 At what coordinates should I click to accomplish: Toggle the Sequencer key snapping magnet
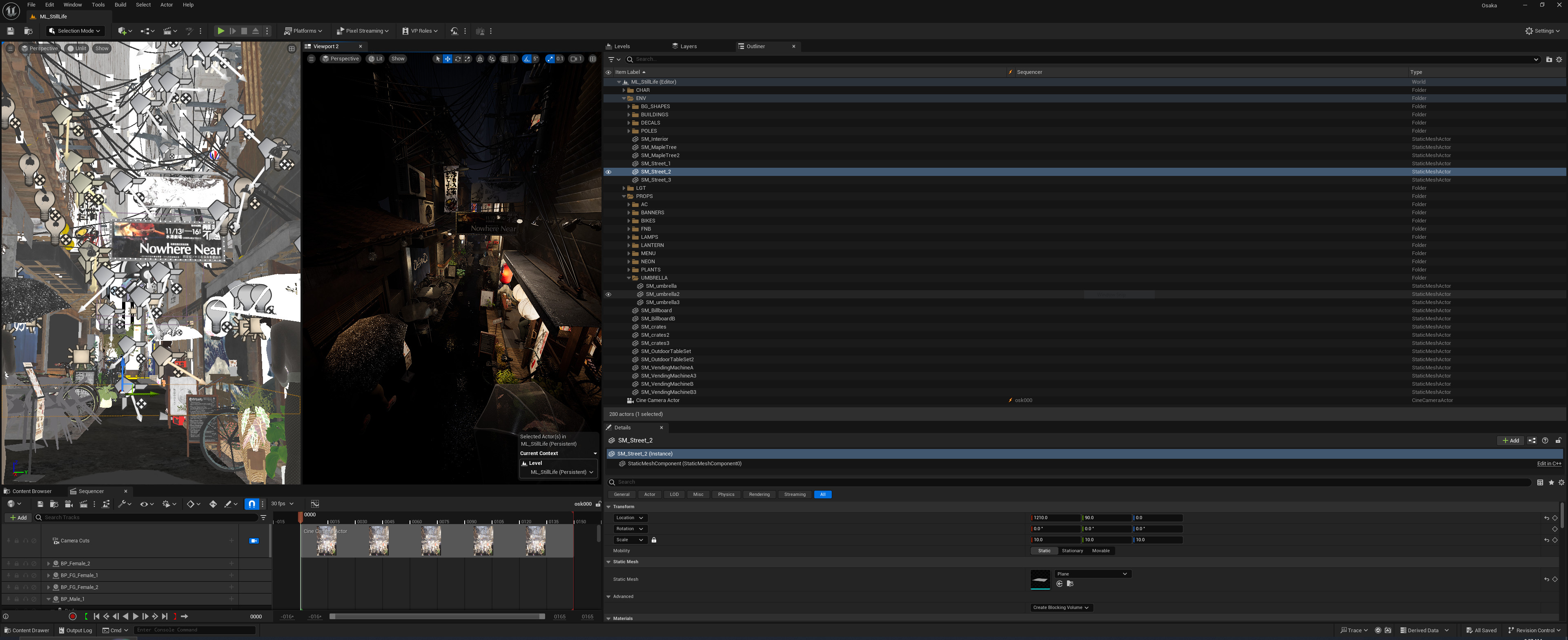tap(252, 504)
